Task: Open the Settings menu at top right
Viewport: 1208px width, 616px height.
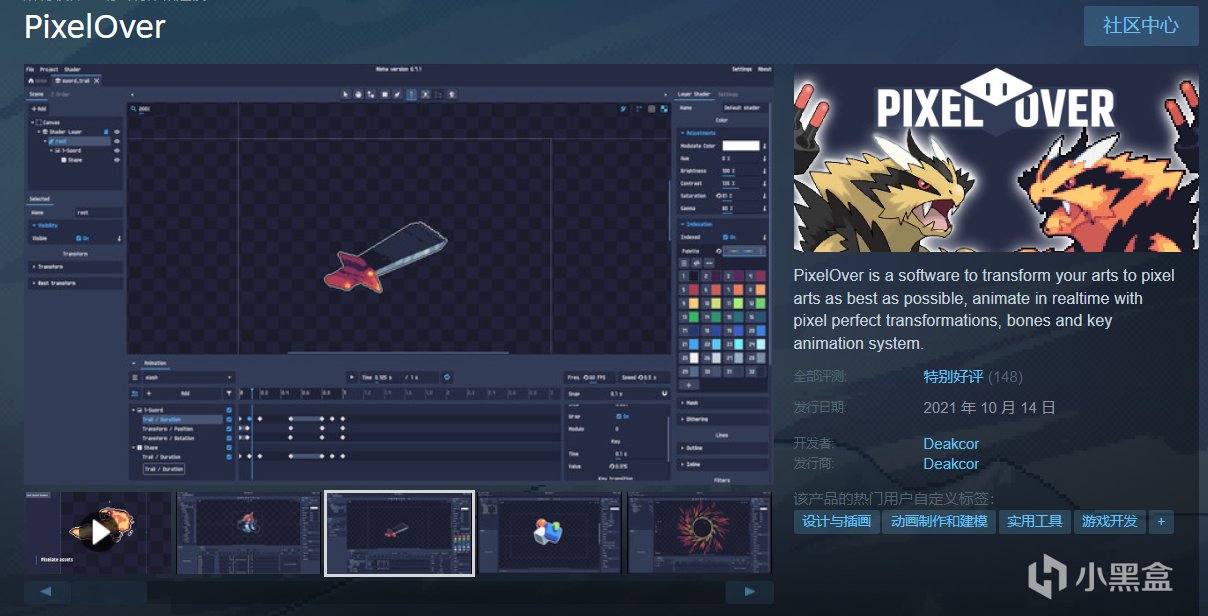Action: coord(742,69)
